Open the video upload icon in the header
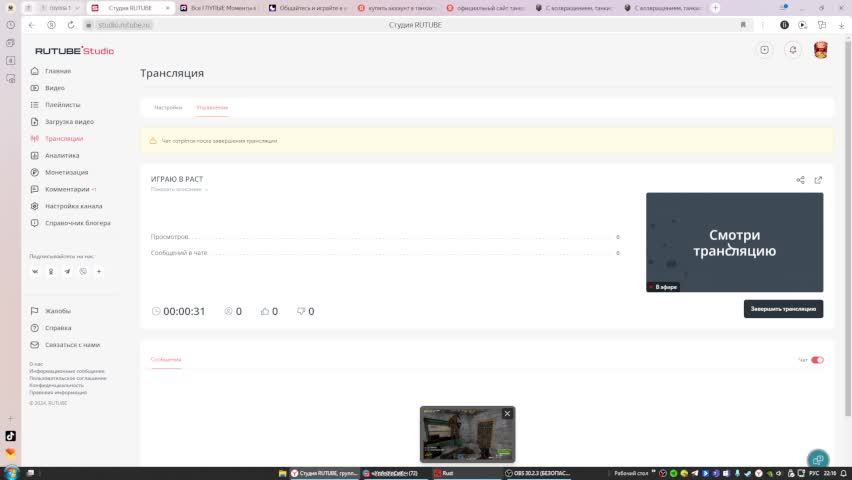Image resolution: width=852 pixels, height=480 pixels. pos(765,50)
